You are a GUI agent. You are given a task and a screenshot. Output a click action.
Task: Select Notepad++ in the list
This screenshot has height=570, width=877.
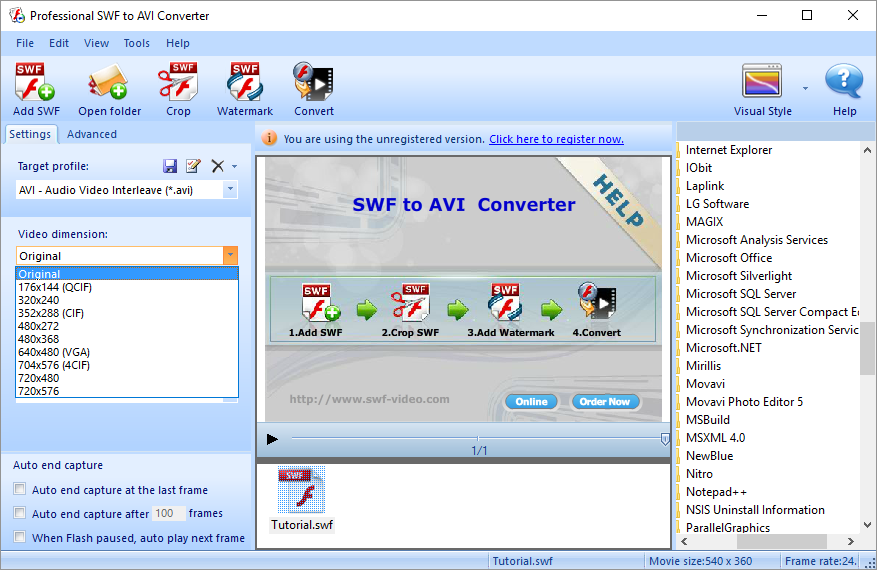tap(716, 492)
